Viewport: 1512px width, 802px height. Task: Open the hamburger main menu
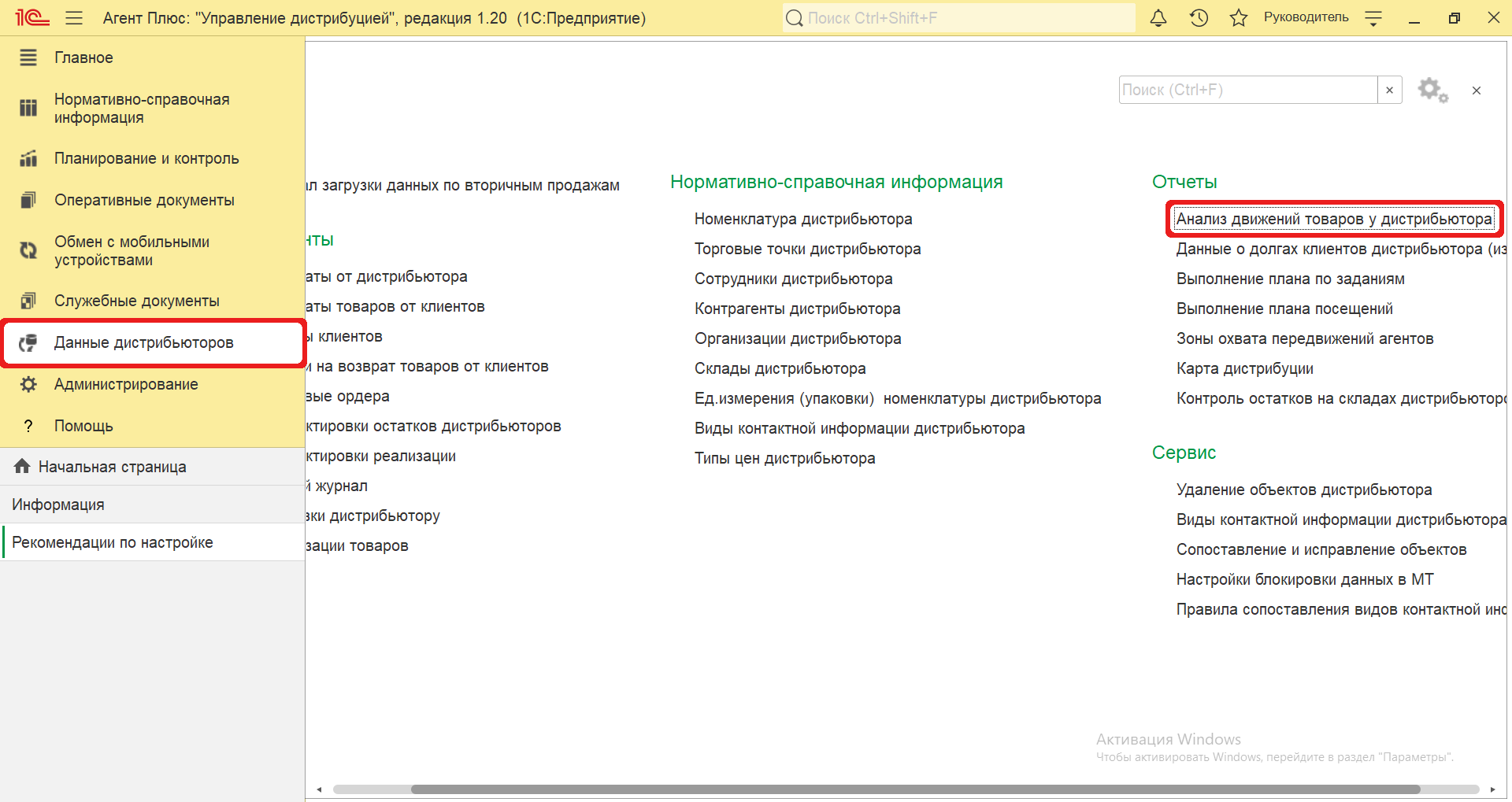pos(74,17)
